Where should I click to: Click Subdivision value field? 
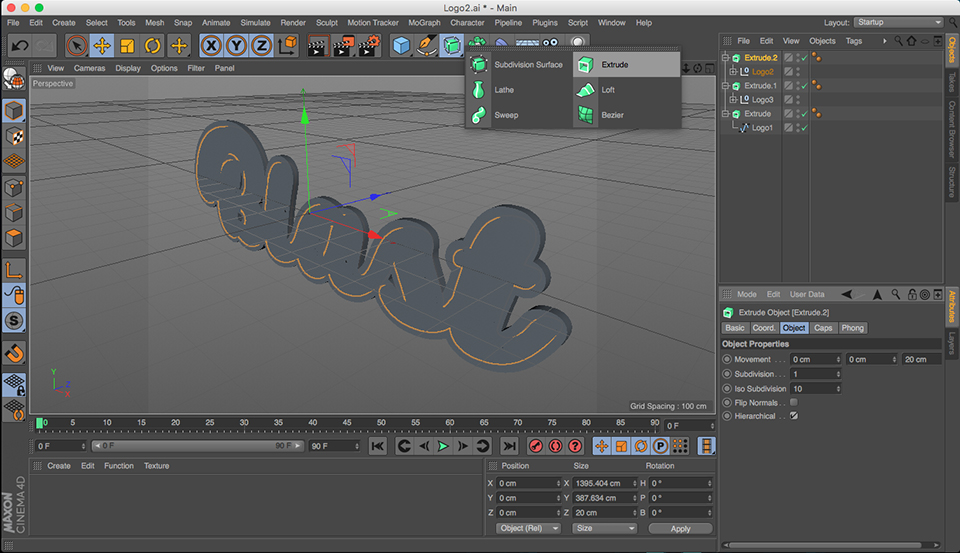815,374
